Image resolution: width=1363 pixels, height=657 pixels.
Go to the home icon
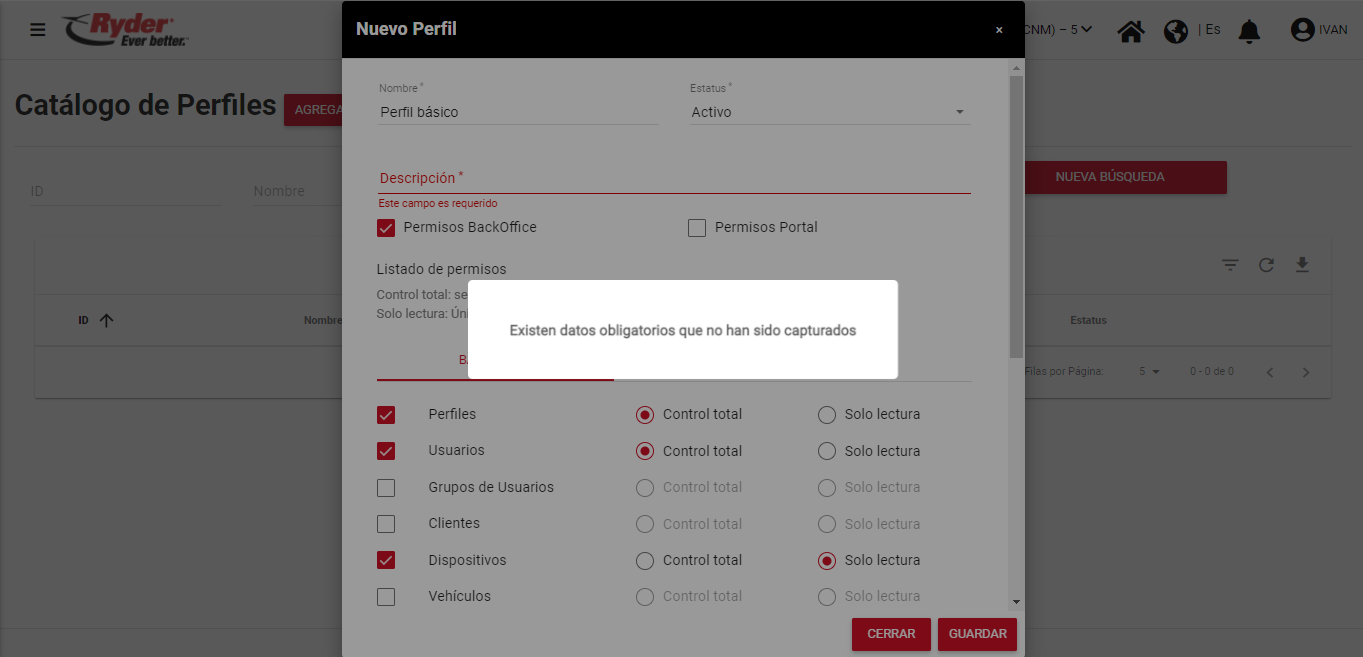[1131, 31]
